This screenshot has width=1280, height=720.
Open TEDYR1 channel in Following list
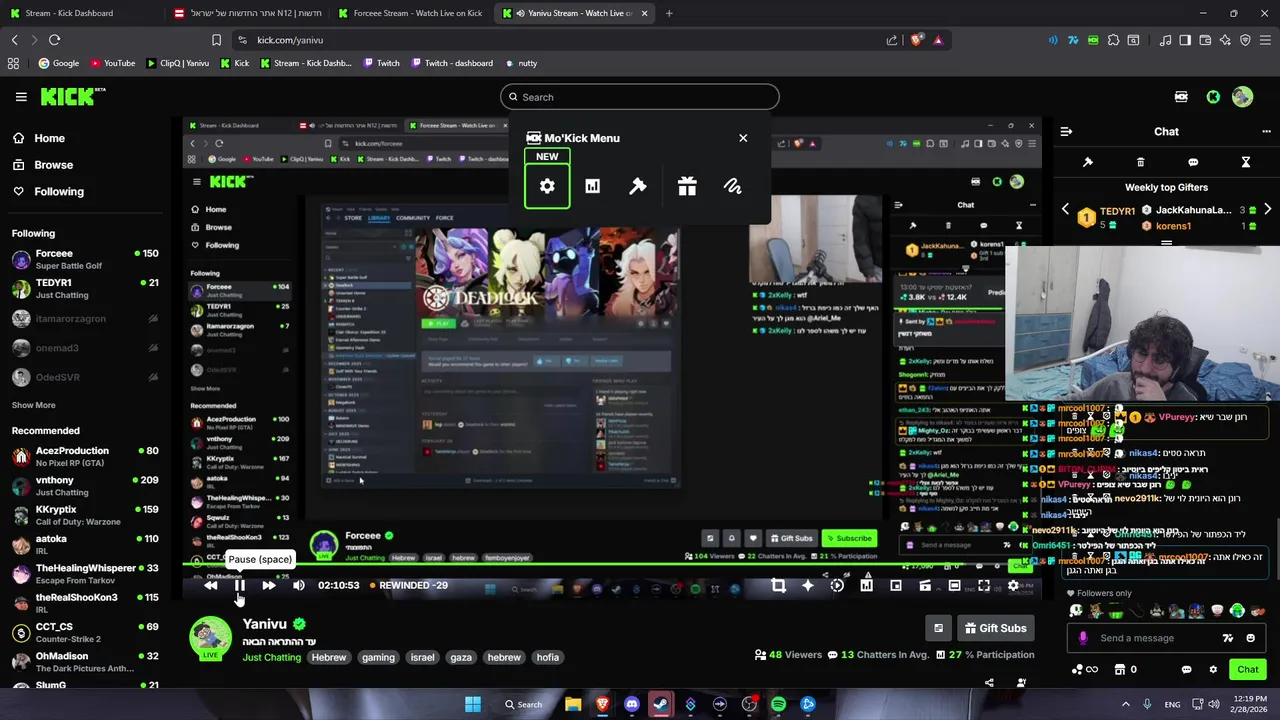click(84, 288)
